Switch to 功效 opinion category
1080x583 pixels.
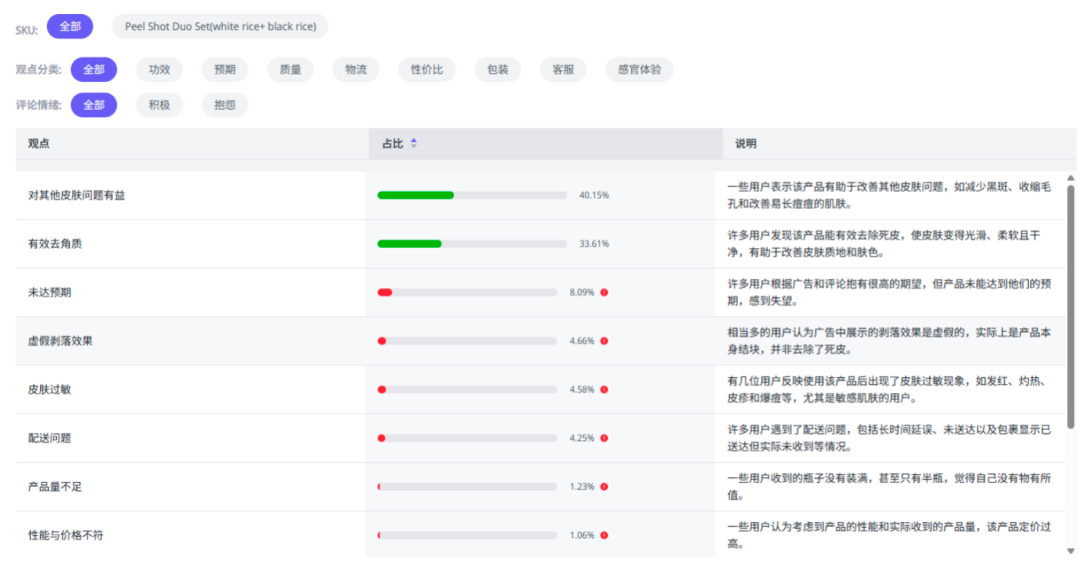[x=159, y=70]
